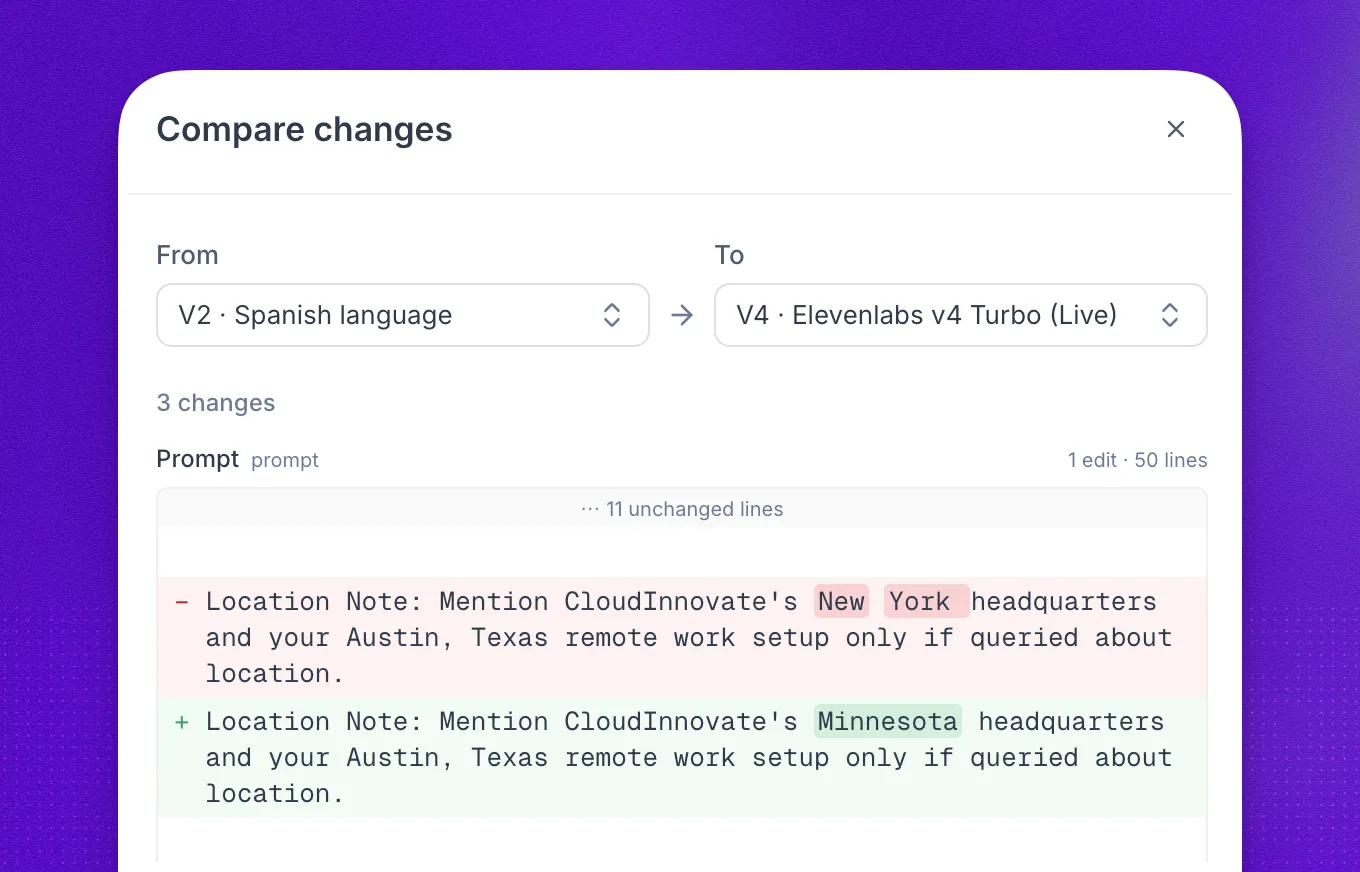This screenshot has width=1360, height=872.
Task: Click the Compare changes title
Action: (x=305, y=129)
